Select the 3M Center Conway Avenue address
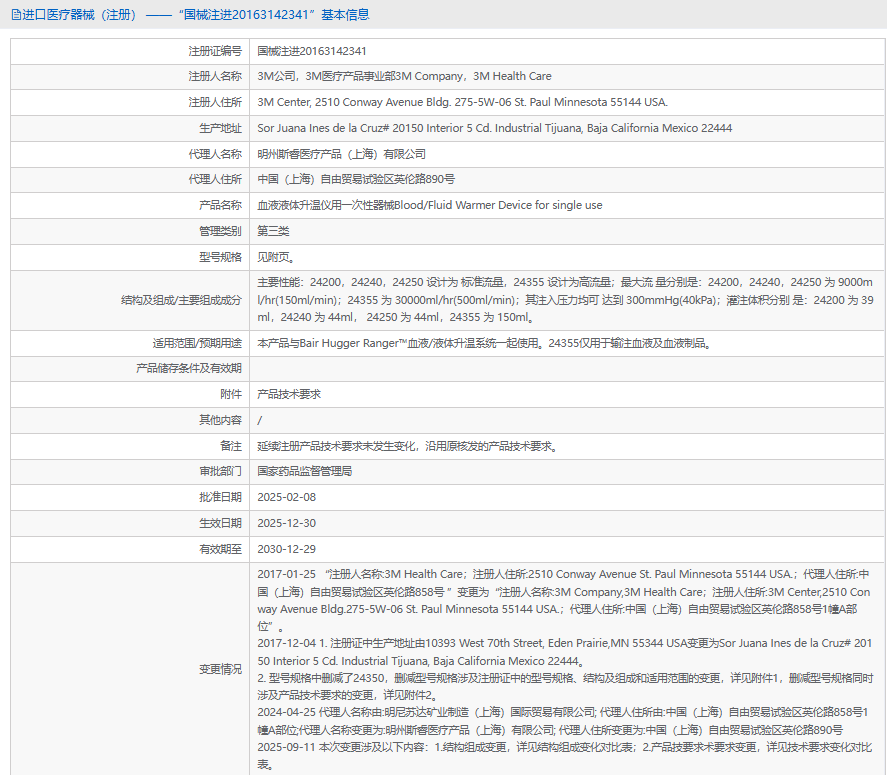The image size is (887, 775). (462, 102)
